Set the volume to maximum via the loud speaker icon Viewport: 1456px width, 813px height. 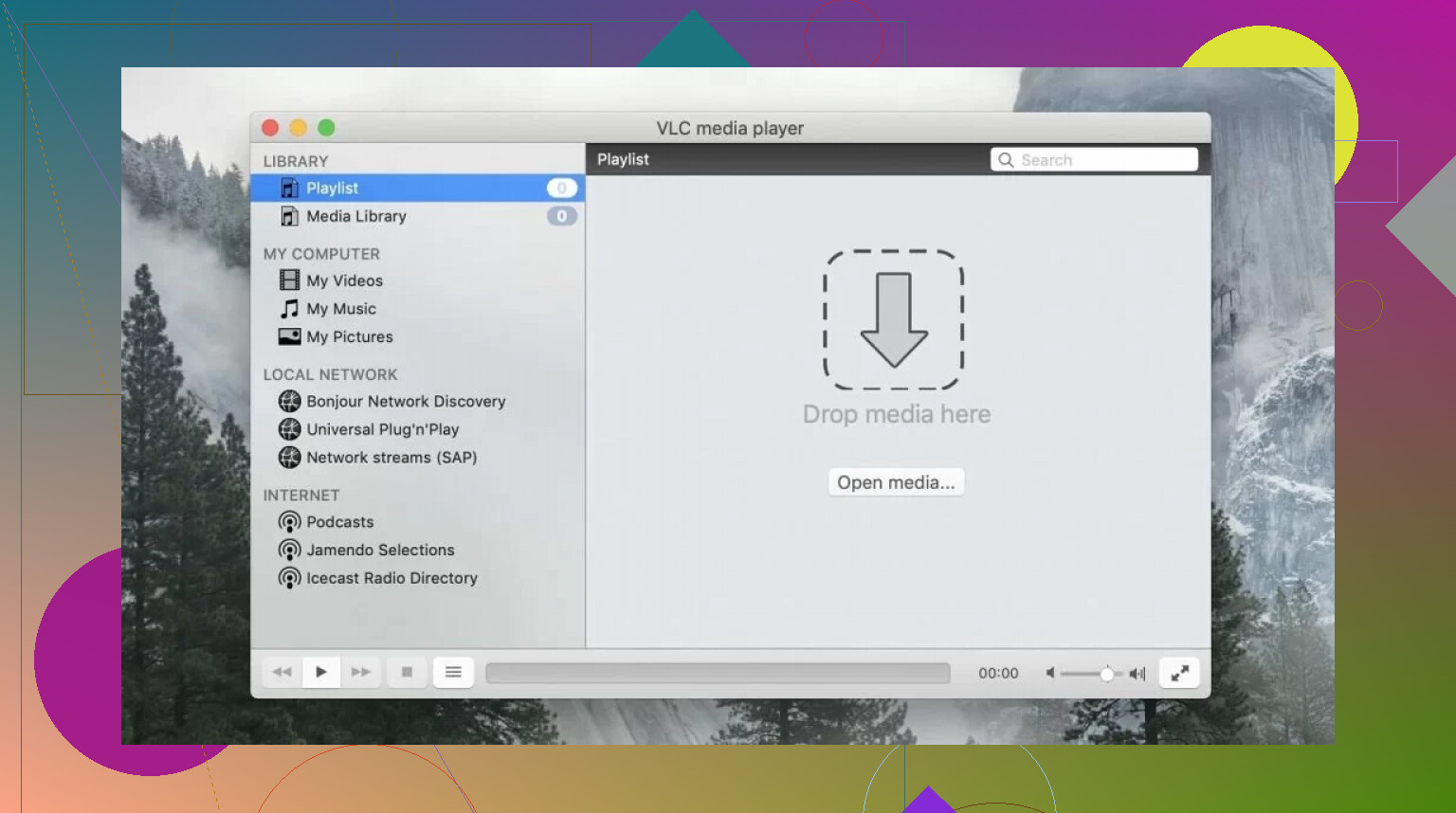point(1137,673)
